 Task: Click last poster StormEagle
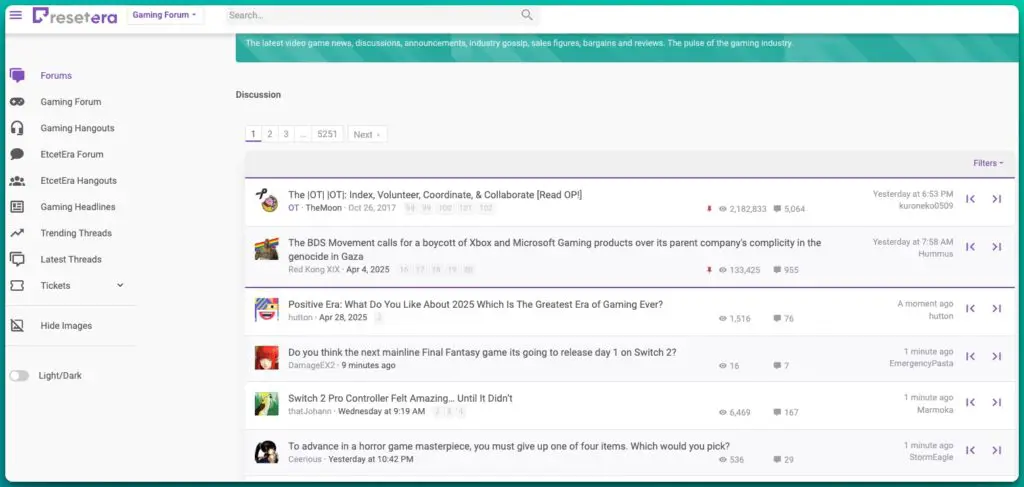click(931, 457)
